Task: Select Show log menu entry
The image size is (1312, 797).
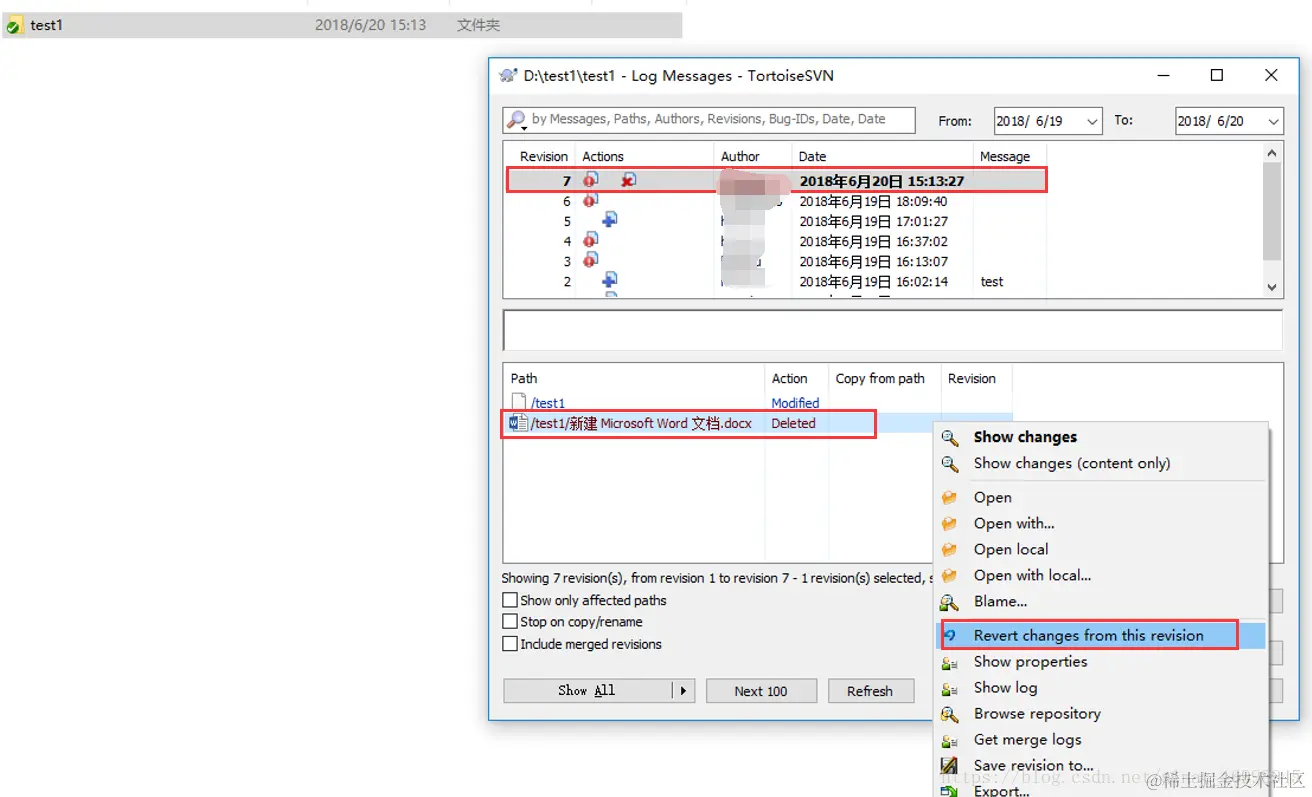Action: point(1005,687)
